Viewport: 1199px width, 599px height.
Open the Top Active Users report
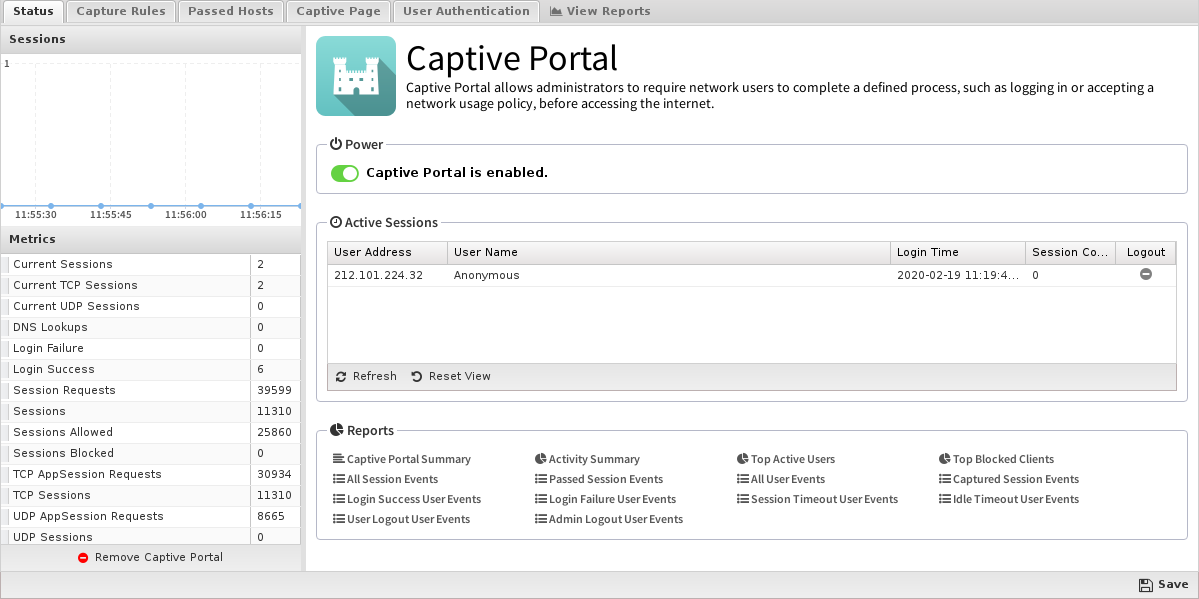pos(786,459)
